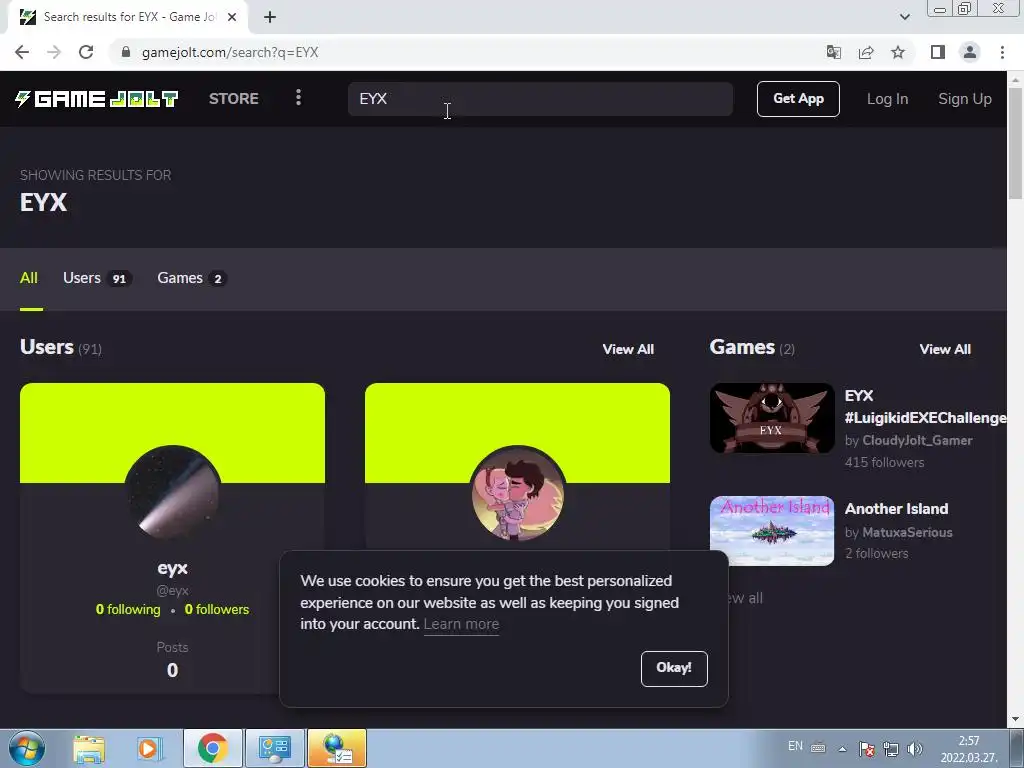The width and height of the screenshot is (1024, 768).
Task: Click the Chrome taskbar icon
Action: (x=212, y=748)
